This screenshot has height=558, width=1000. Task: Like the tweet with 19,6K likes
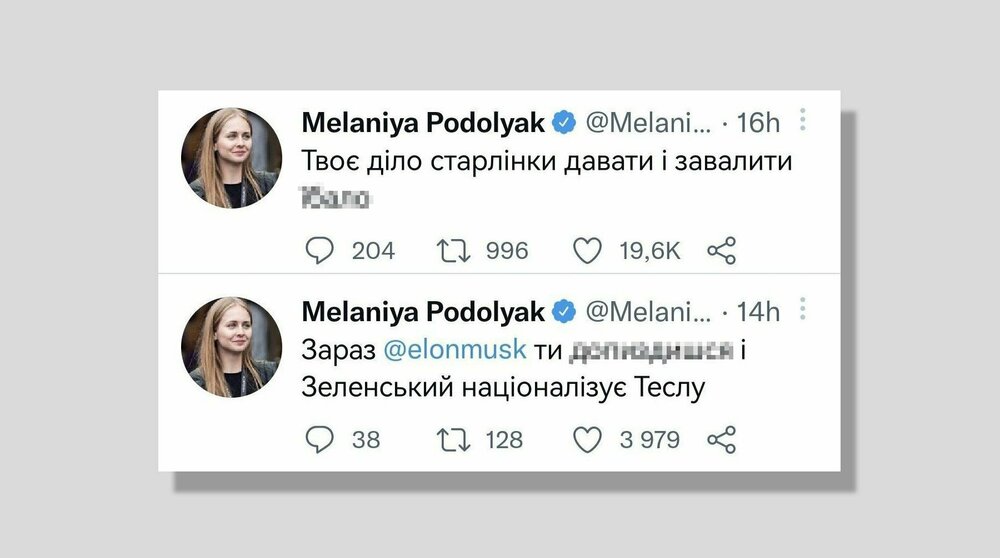coord(587,250)
